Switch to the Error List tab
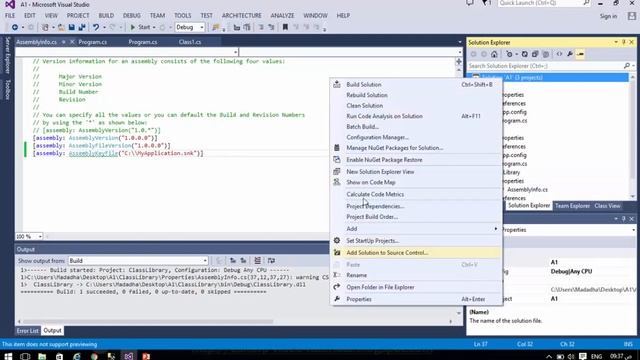 tap(28, 331)
